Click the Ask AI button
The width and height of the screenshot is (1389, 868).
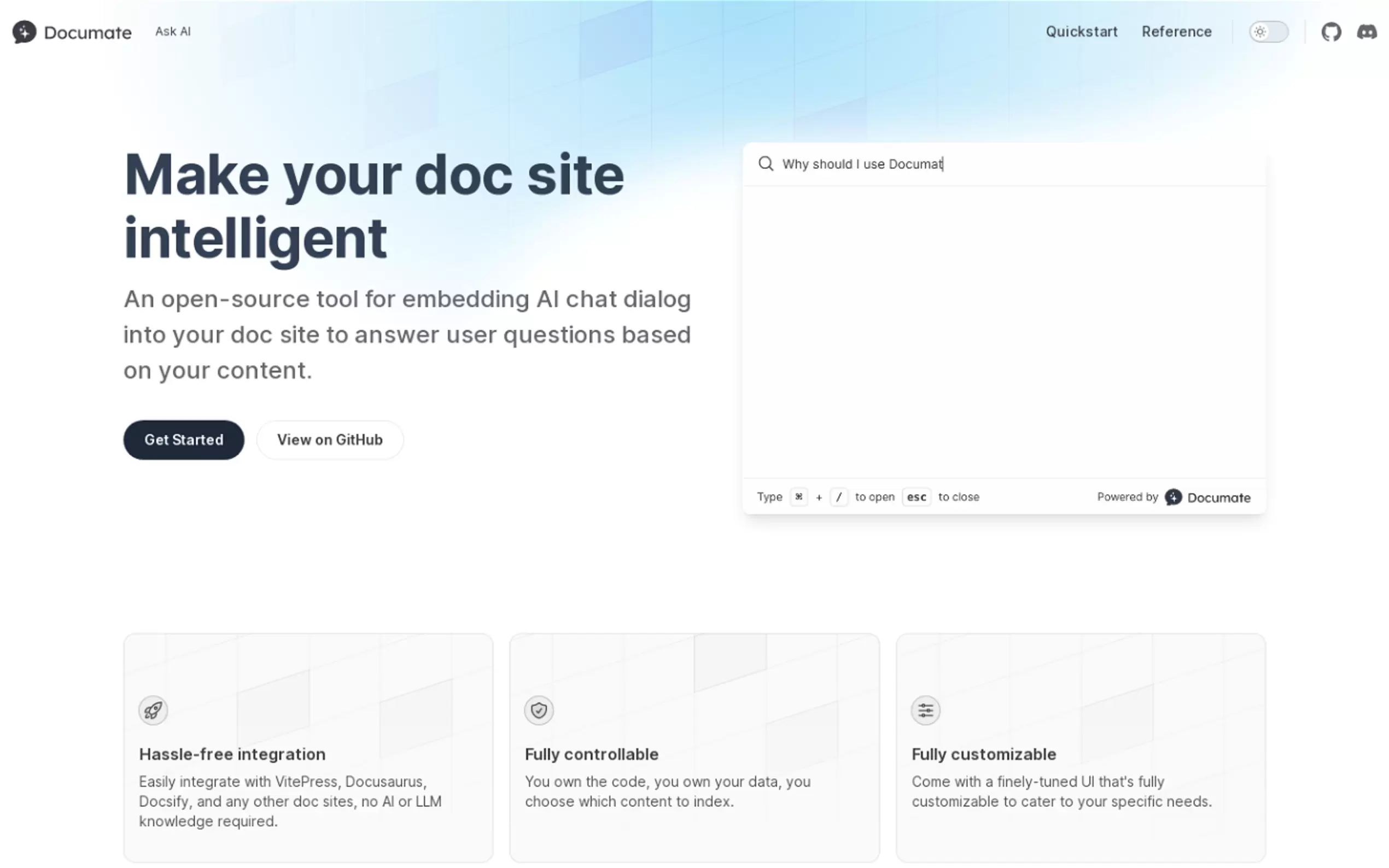coord(173,32)
